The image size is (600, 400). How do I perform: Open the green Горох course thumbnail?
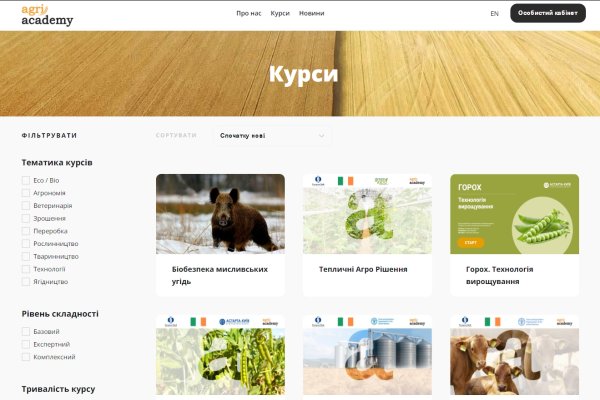(x=514, y=214)
